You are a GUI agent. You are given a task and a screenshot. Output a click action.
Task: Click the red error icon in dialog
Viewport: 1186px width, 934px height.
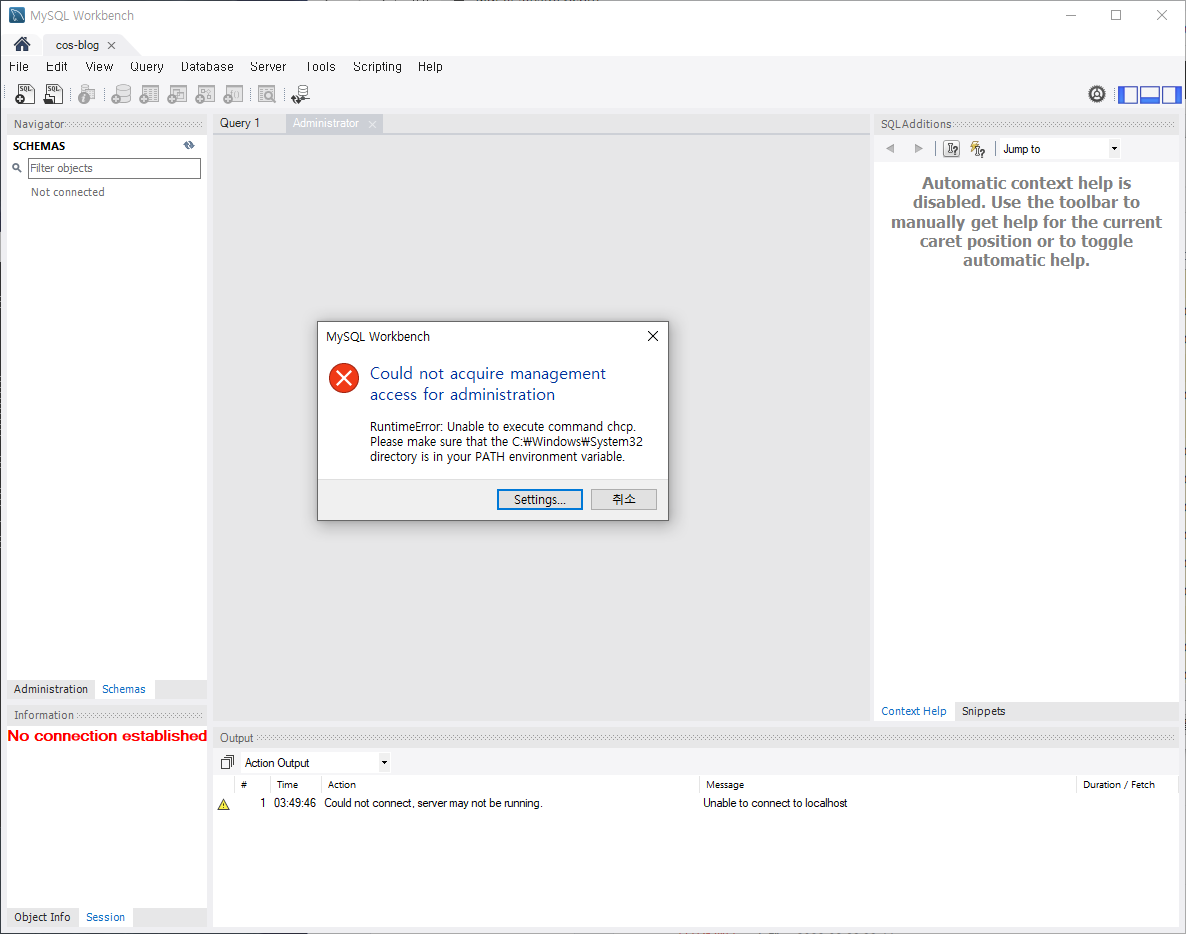[x=344, y=377]
